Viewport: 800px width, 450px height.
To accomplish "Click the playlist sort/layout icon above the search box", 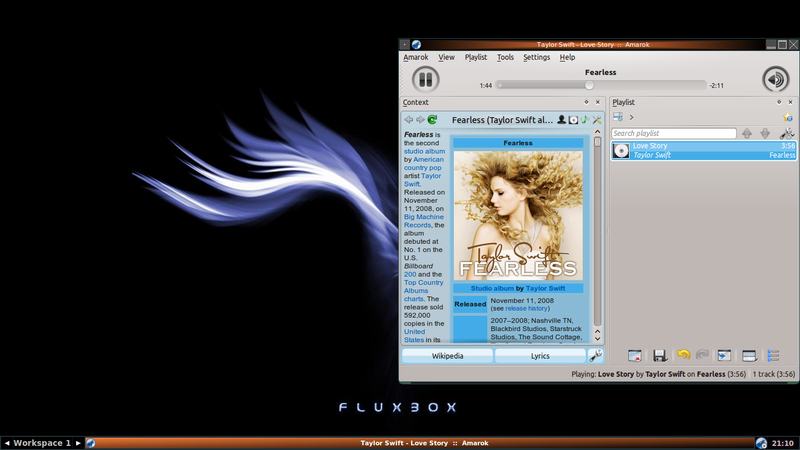I will coord(618,117).
